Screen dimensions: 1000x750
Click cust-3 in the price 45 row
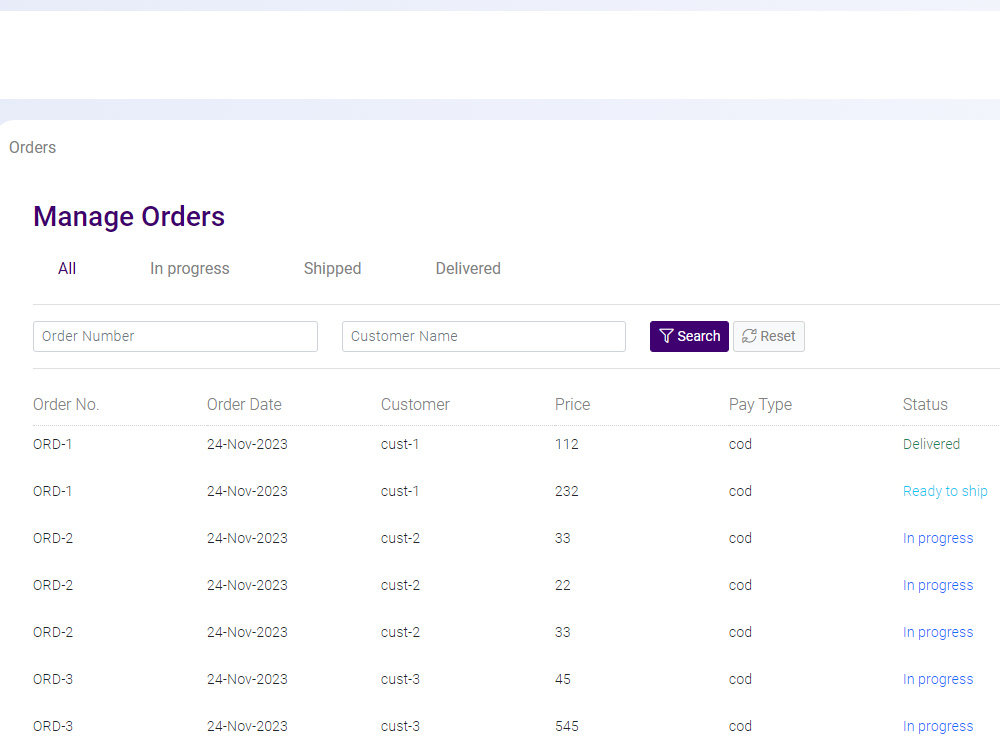tap(401, 679)
